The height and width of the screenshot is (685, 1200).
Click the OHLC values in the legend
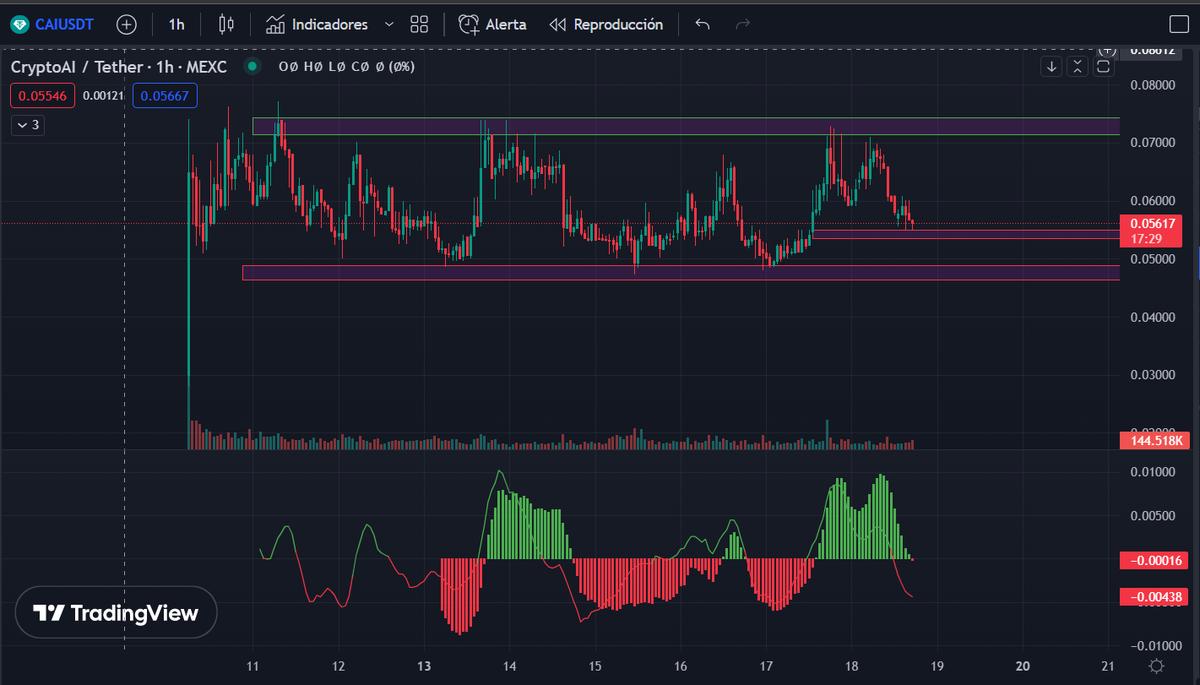tap(346, 67)
